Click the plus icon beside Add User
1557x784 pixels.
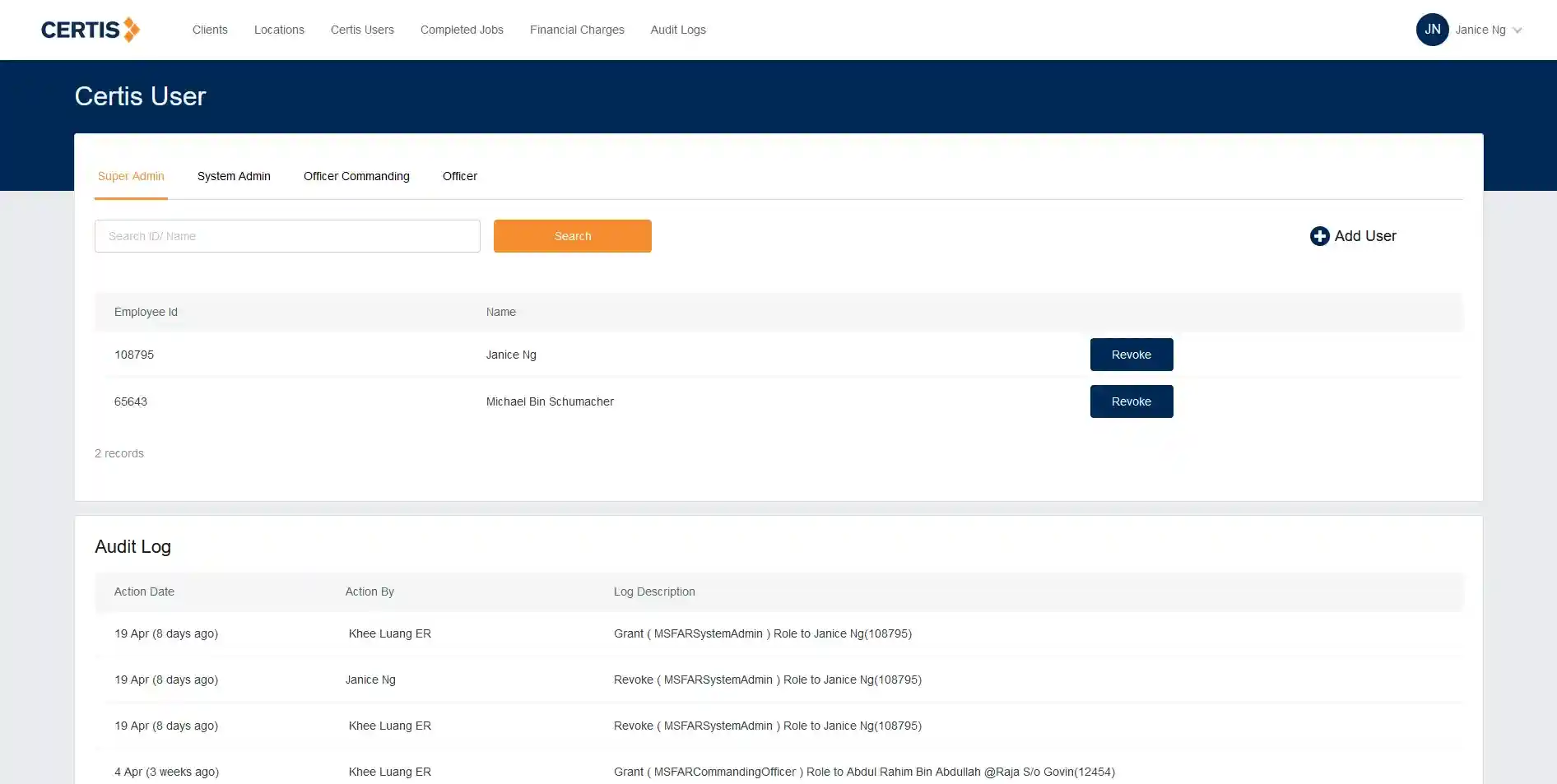pos(1319,236)
